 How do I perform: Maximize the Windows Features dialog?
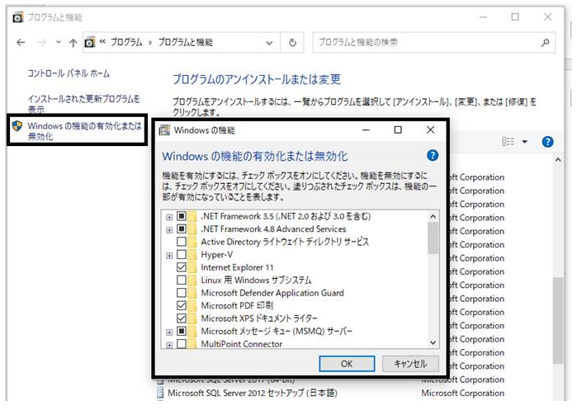pos(398,130)
